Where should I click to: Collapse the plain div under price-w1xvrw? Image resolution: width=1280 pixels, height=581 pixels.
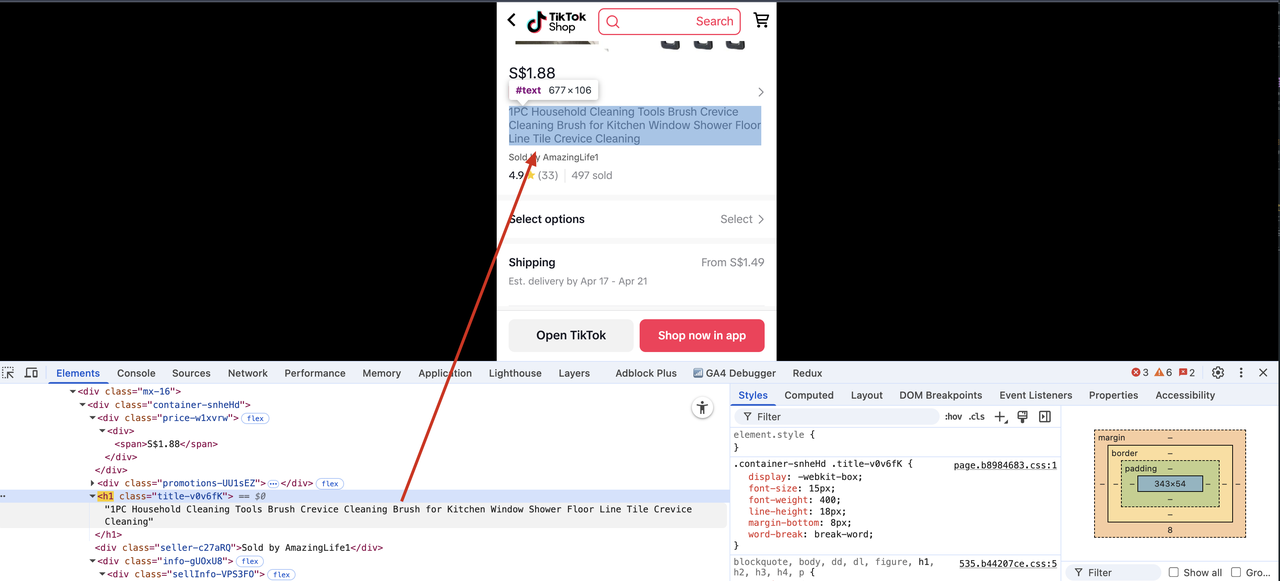coord(103,431)
